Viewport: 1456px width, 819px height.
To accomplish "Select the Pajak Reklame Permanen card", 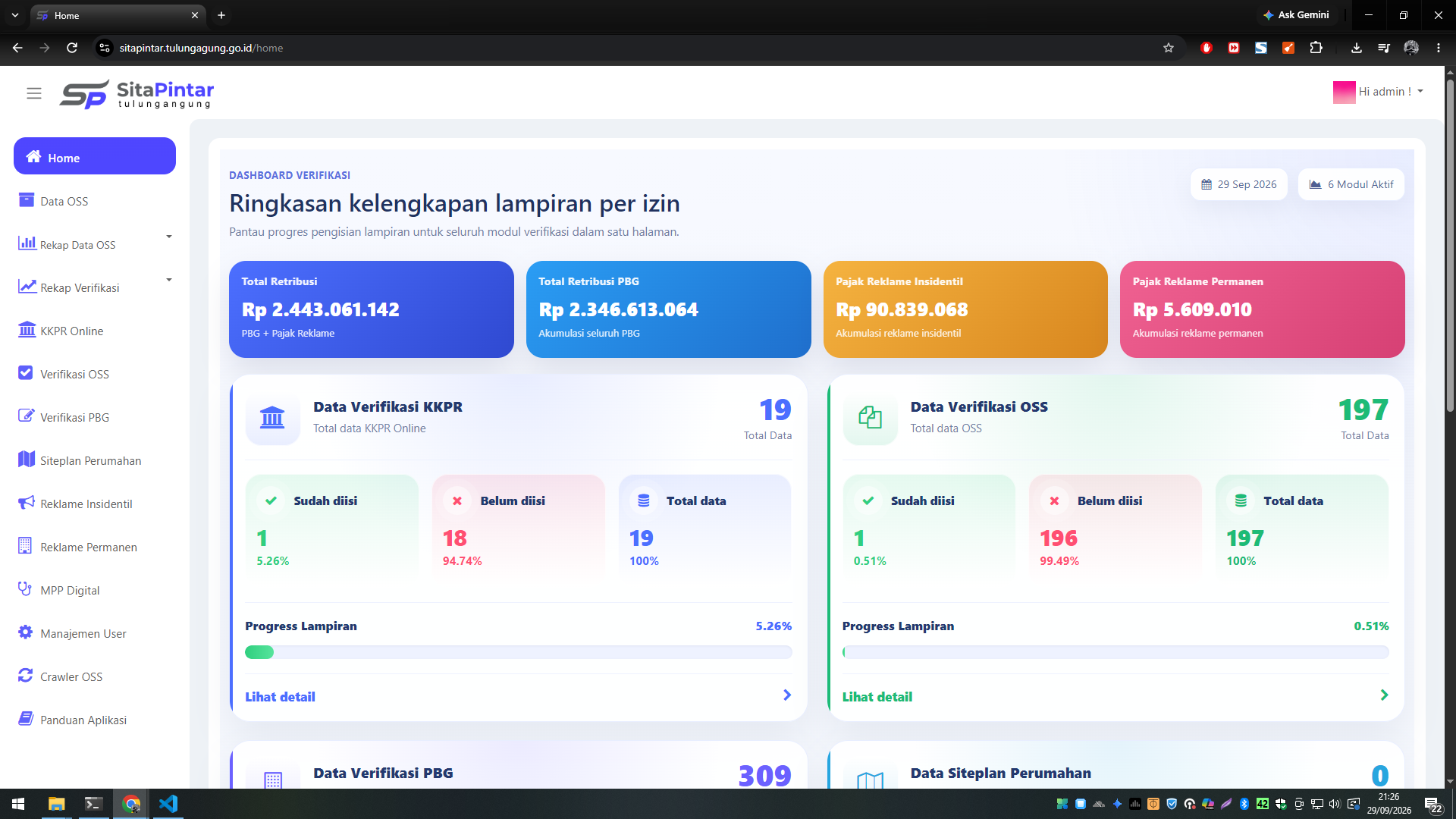I will (1263, 309).
